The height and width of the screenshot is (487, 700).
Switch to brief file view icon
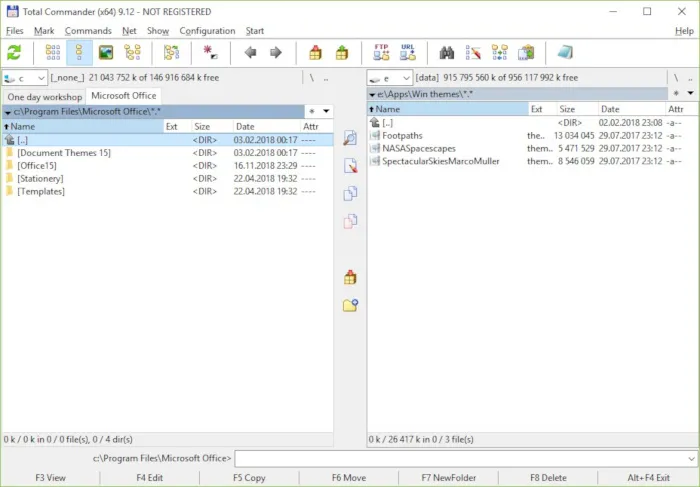tap(53, 53)
